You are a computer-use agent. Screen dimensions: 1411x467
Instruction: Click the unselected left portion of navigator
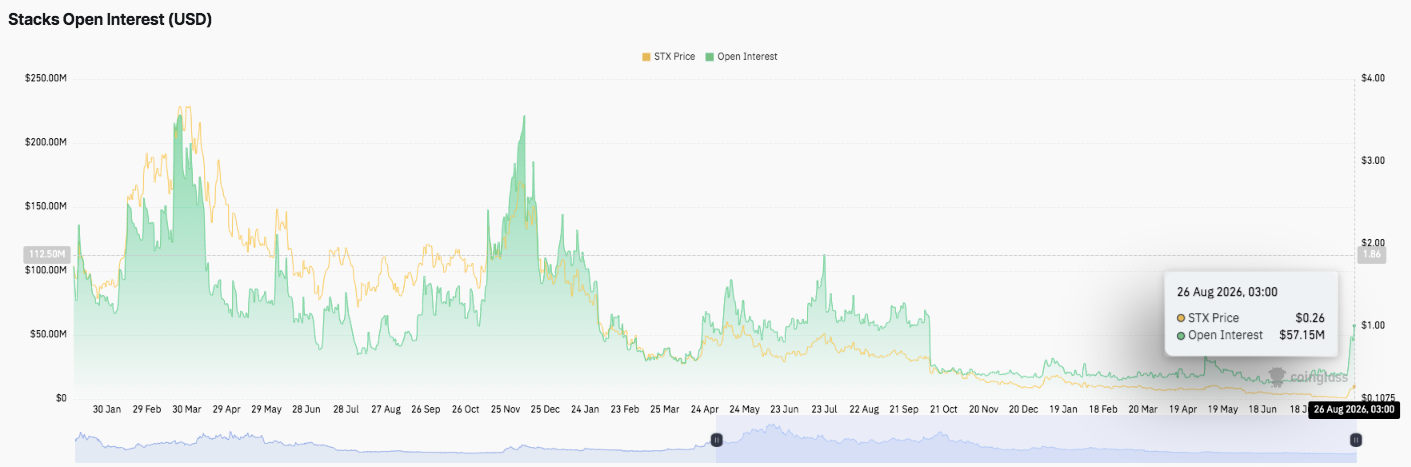click(x=395, y=442)
